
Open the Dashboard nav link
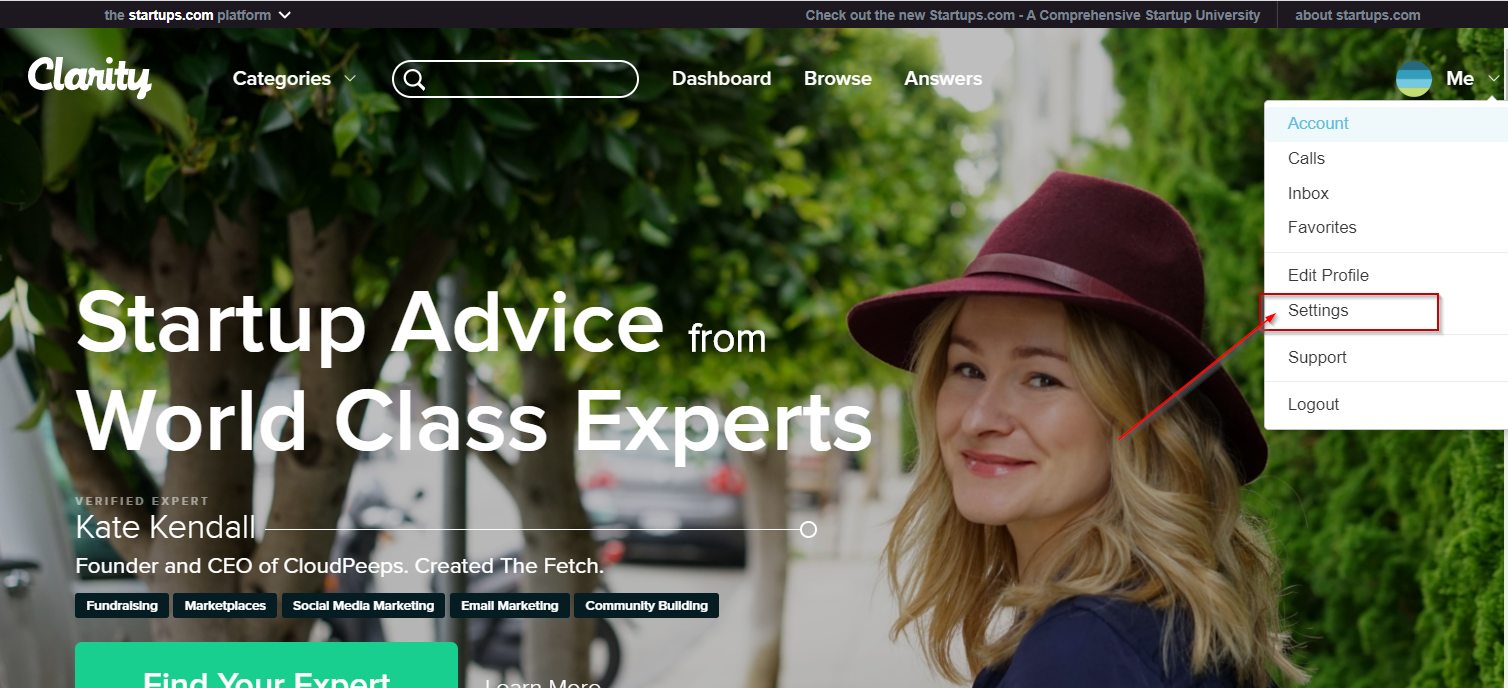[x=721, y=78]
